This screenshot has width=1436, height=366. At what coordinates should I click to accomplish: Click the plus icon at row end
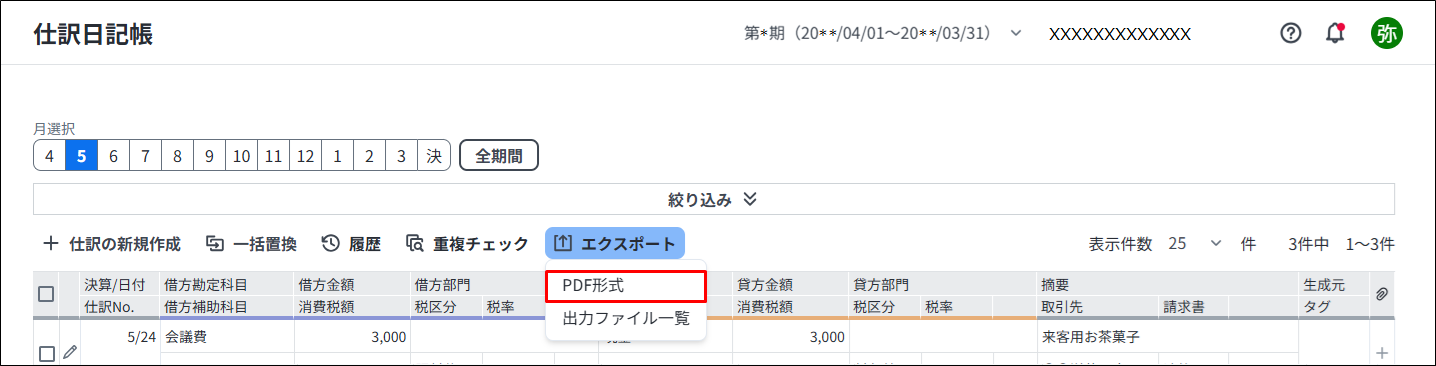tap(1383, 353)
